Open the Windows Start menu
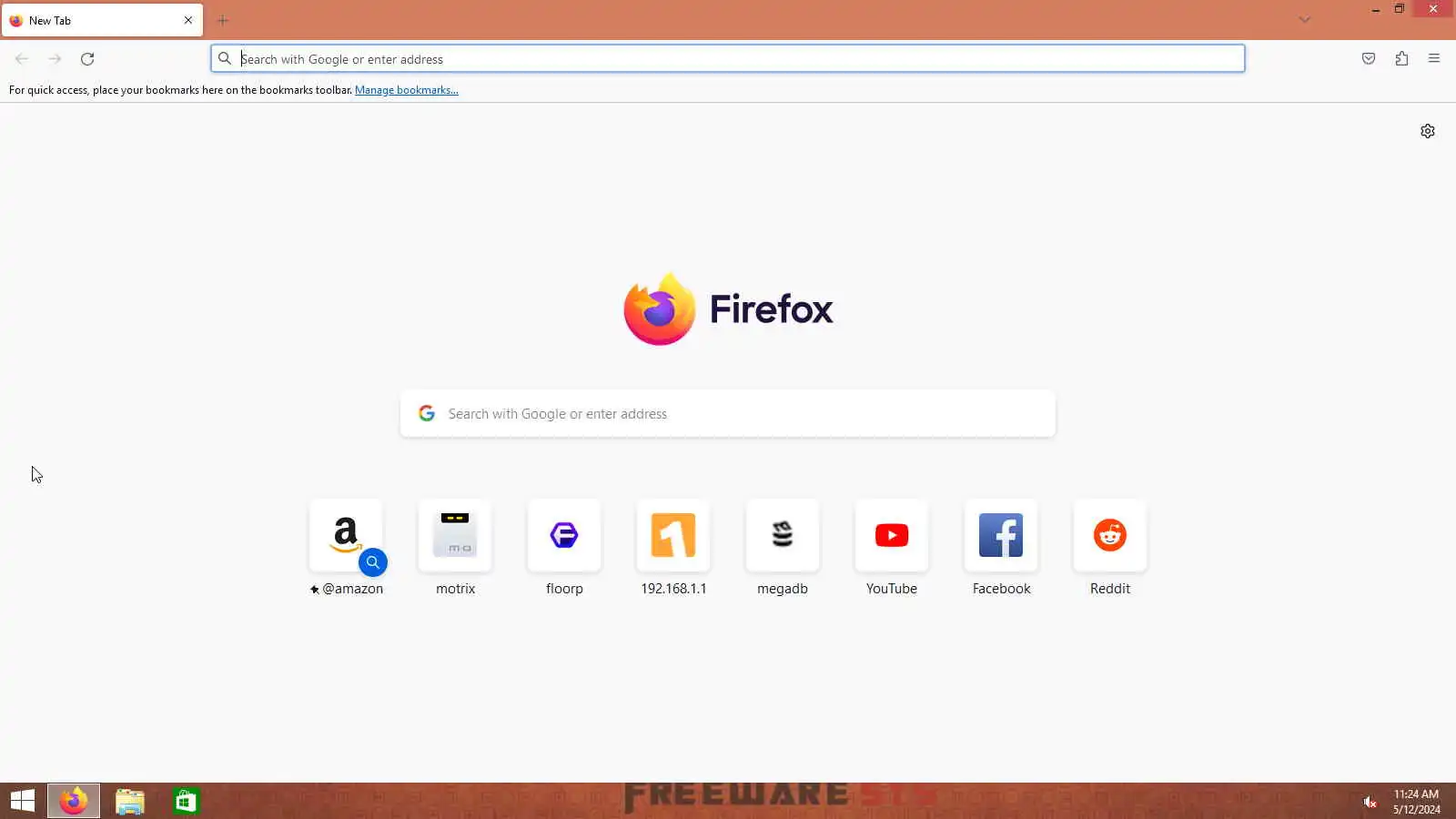Image resolution: width=1456 pixels, height=819 pixels. [23, 801]
